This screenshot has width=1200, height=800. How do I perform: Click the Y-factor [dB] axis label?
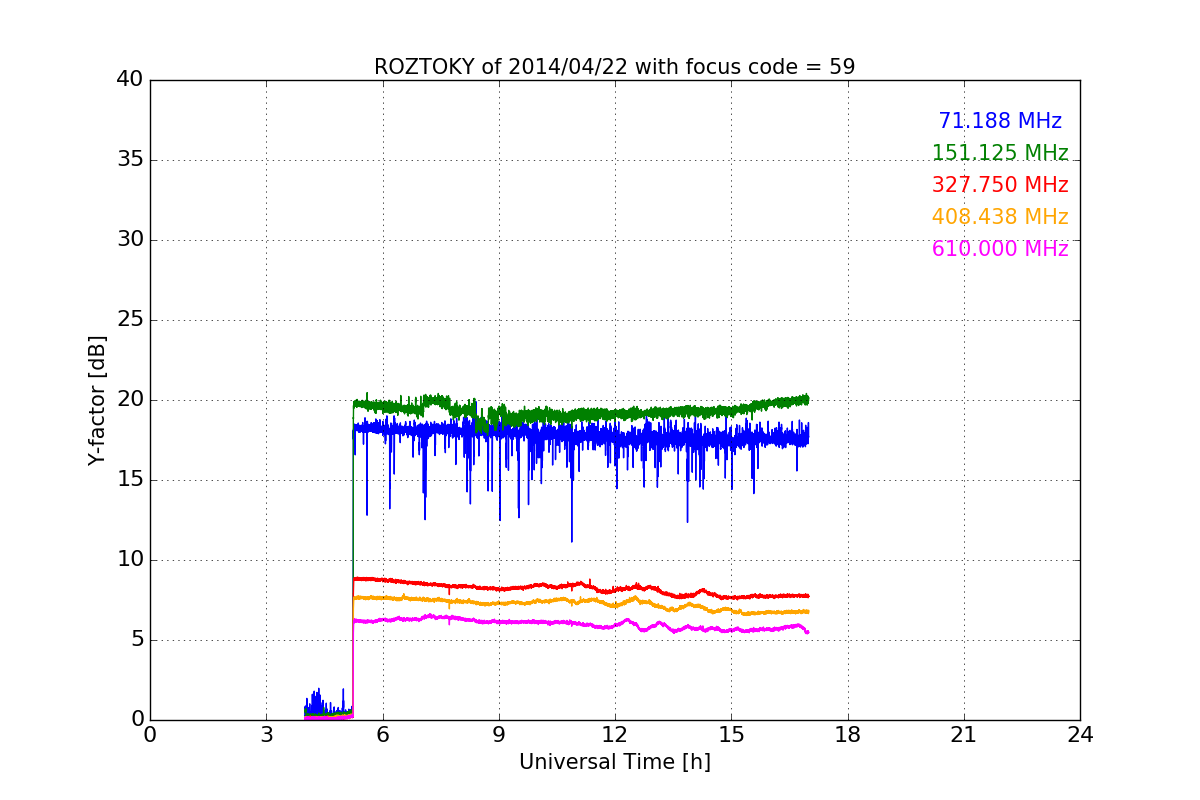pos(97,400)
